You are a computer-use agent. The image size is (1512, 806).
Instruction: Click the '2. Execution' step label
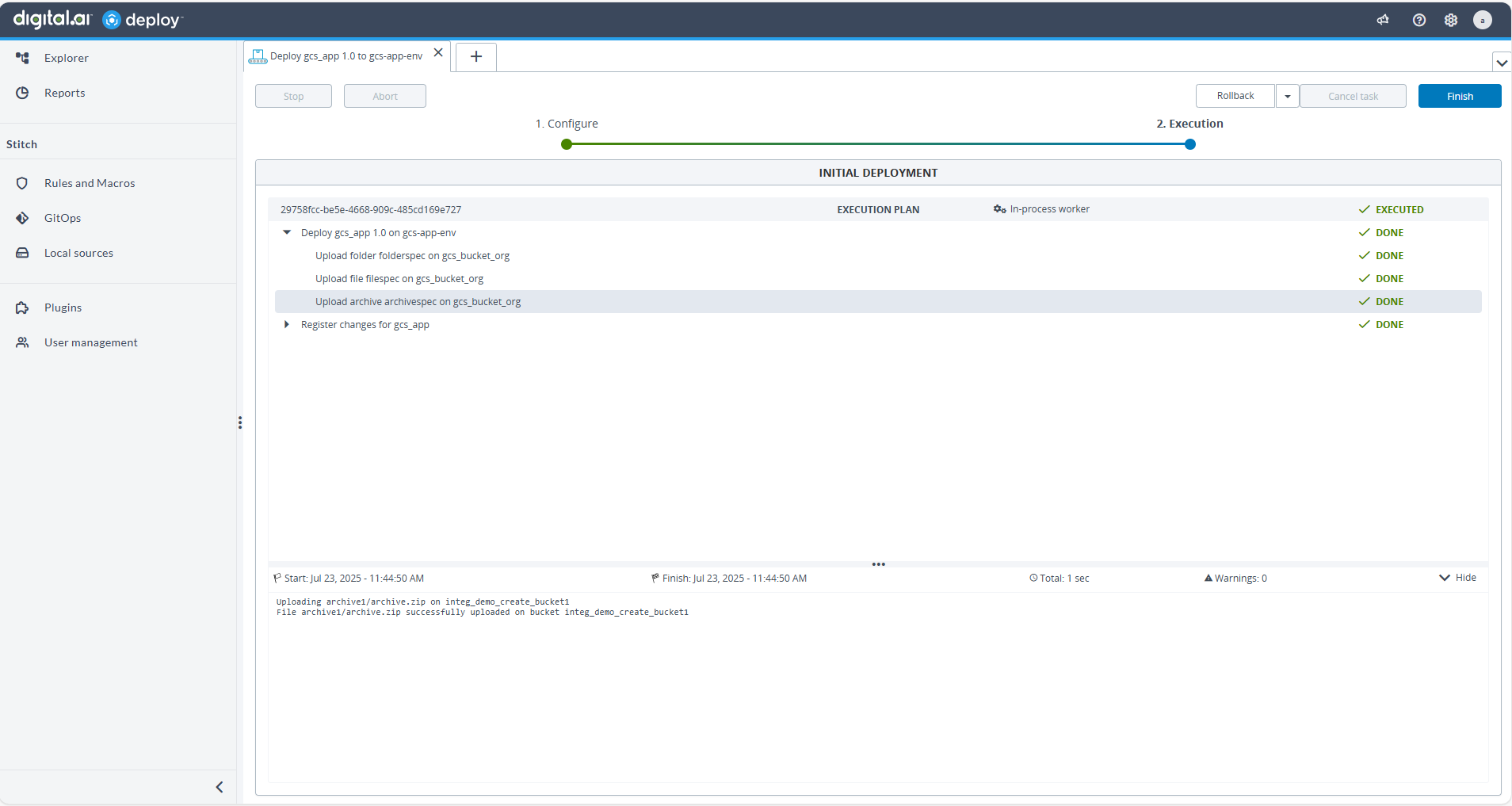pyautogui.click(x=1190, y=124)
